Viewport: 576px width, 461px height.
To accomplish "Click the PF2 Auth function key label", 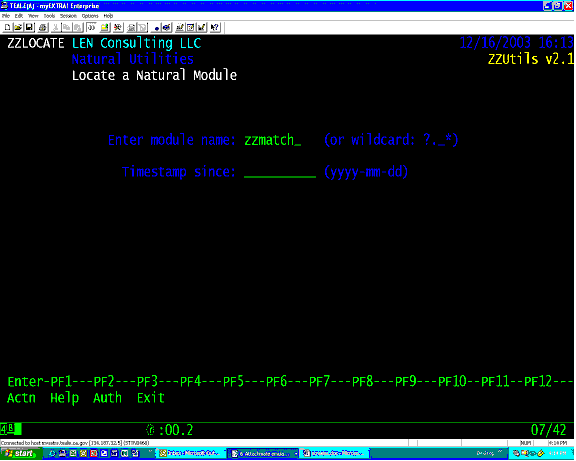I will point(107,398).
